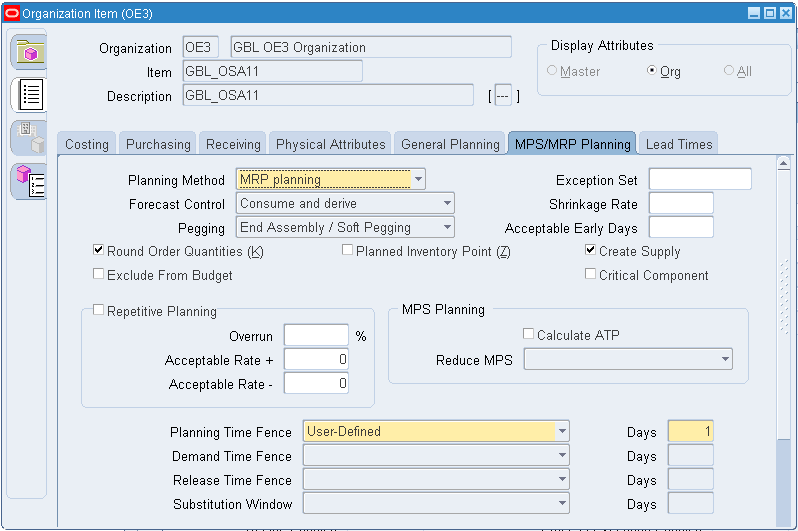Image resolution: width=798 pixels, height=531 pixels.
Task: Switch to the Physical Attributes tab
Action: 330,144
